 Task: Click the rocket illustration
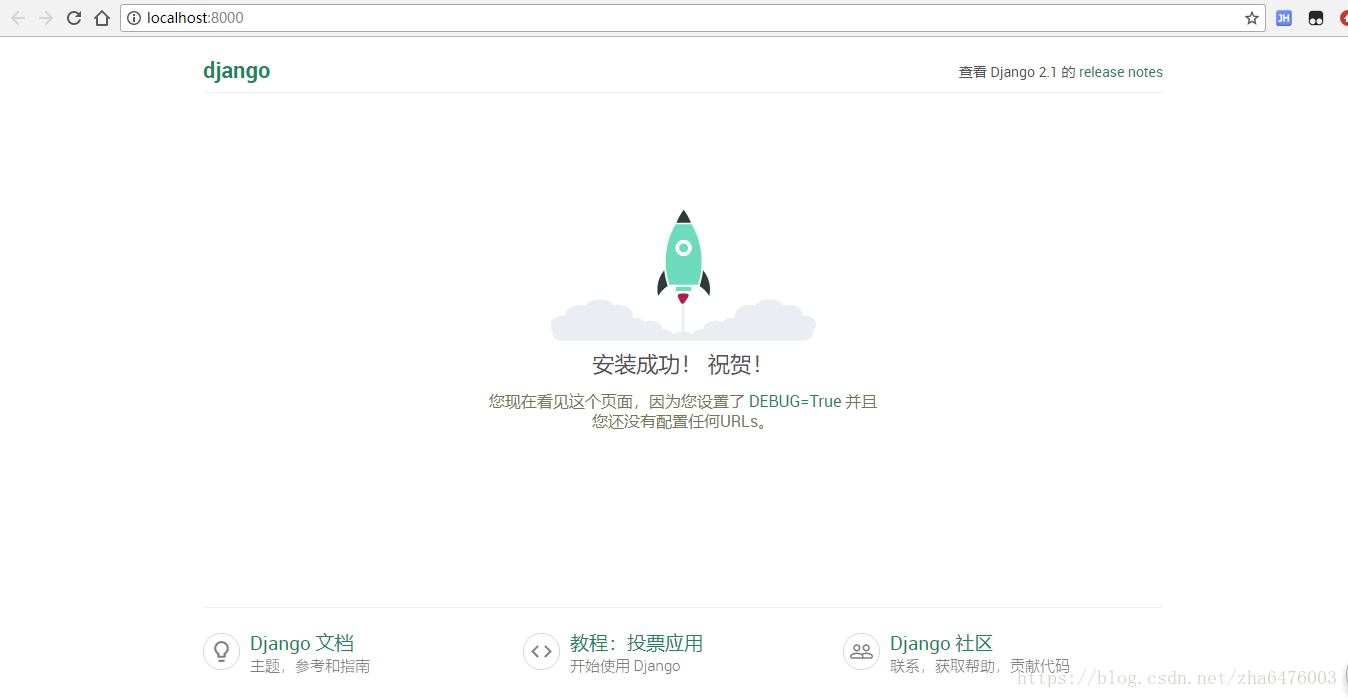pos(683,275)
